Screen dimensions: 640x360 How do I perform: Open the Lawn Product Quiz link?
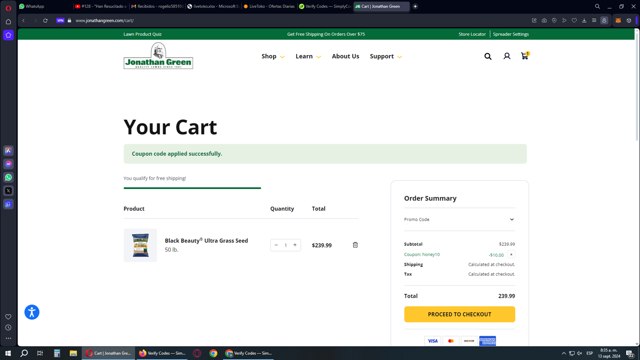(x=142, y=34)
